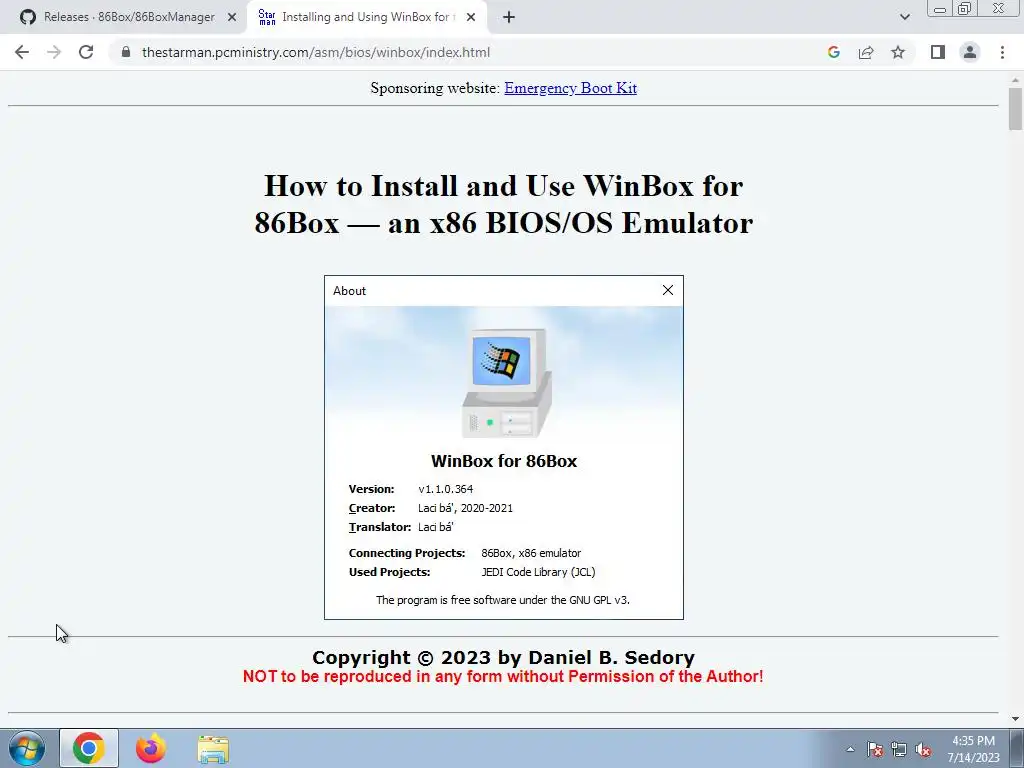The image size is (1024, 768).
Task: Click the red 'NOT to be reproduced' notice
Action: tap(503, 677)
